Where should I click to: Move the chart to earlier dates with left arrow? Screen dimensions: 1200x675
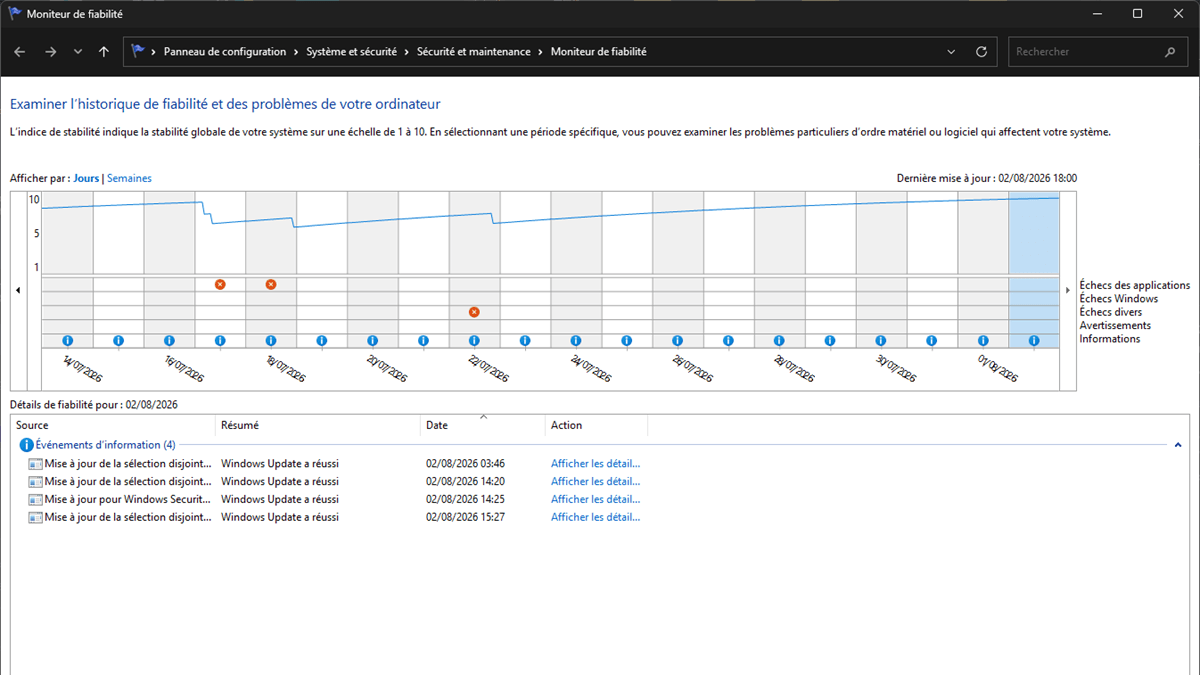point(18,290)
